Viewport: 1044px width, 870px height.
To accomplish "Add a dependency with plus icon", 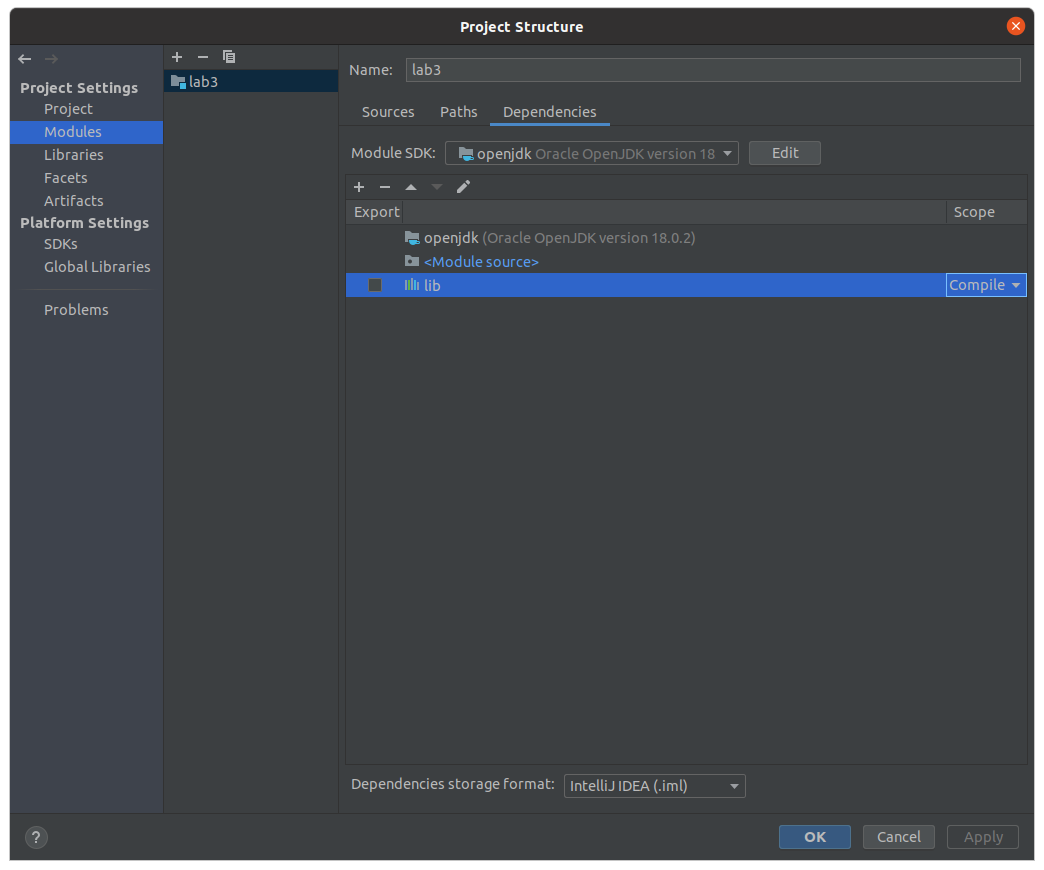I will [x=359, y=187].
